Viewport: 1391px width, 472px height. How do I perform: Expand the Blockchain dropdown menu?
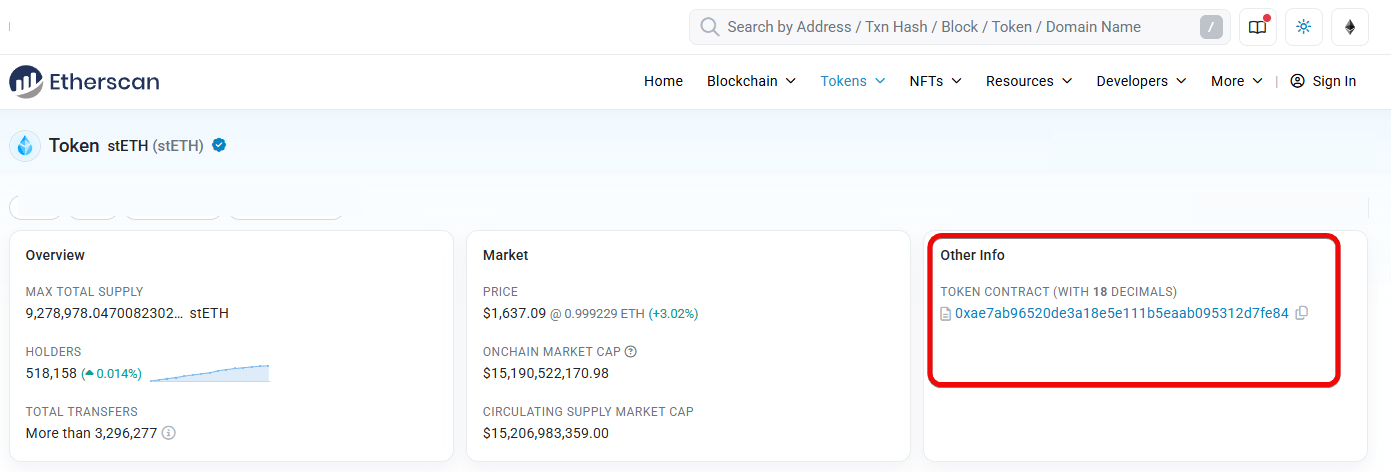tap(751, 81)
